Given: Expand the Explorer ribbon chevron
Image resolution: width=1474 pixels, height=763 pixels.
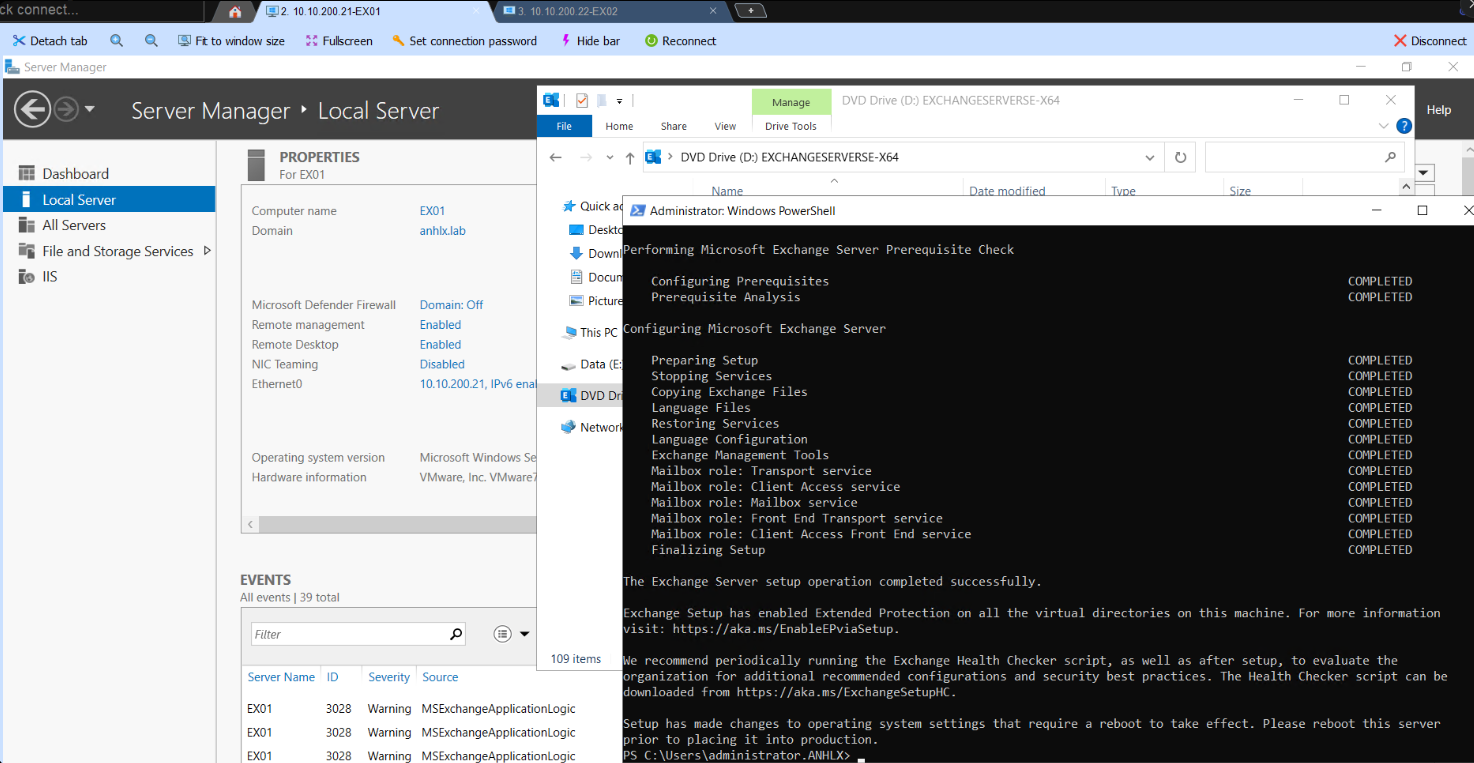Looking at the screenshot, I should tap(1384, 126).
